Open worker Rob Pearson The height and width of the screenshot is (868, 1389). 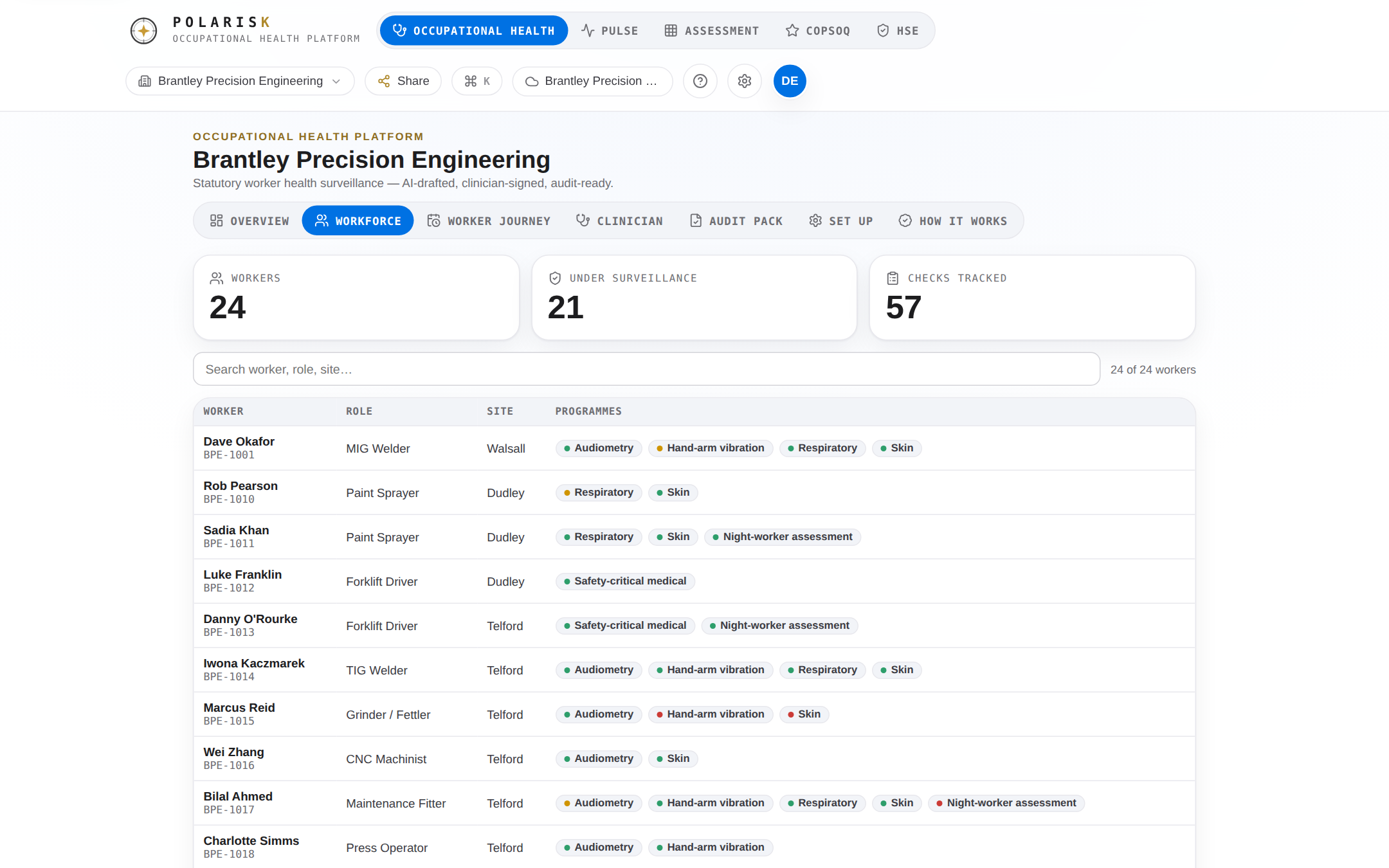pos(241,485)
